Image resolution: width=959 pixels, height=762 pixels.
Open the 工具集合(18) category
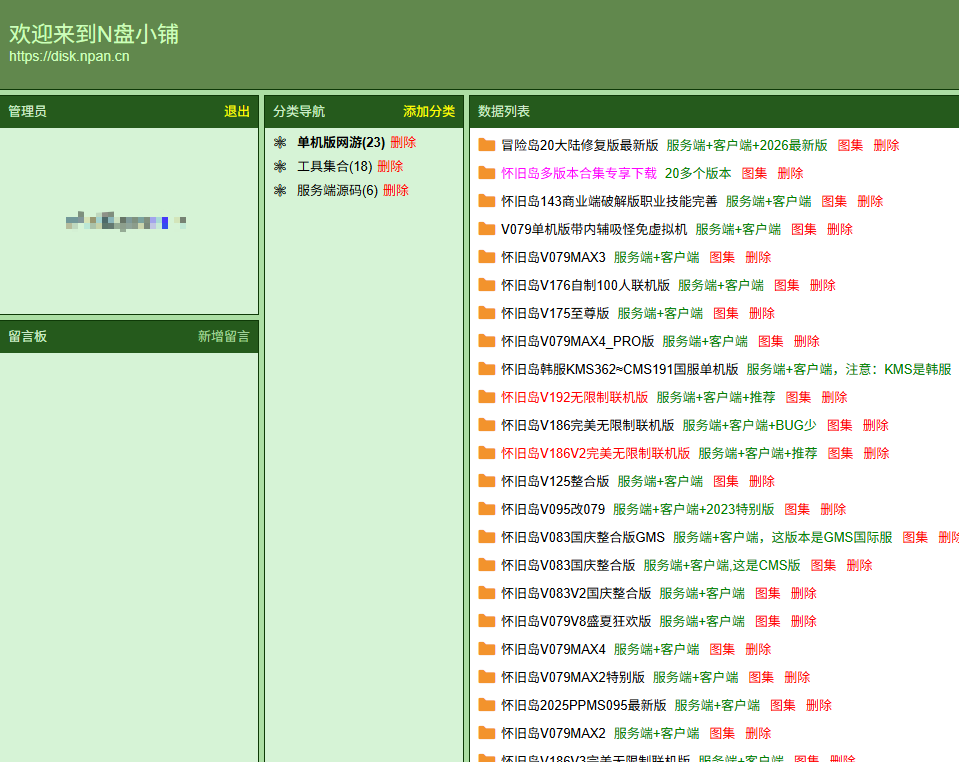point(335,166)
